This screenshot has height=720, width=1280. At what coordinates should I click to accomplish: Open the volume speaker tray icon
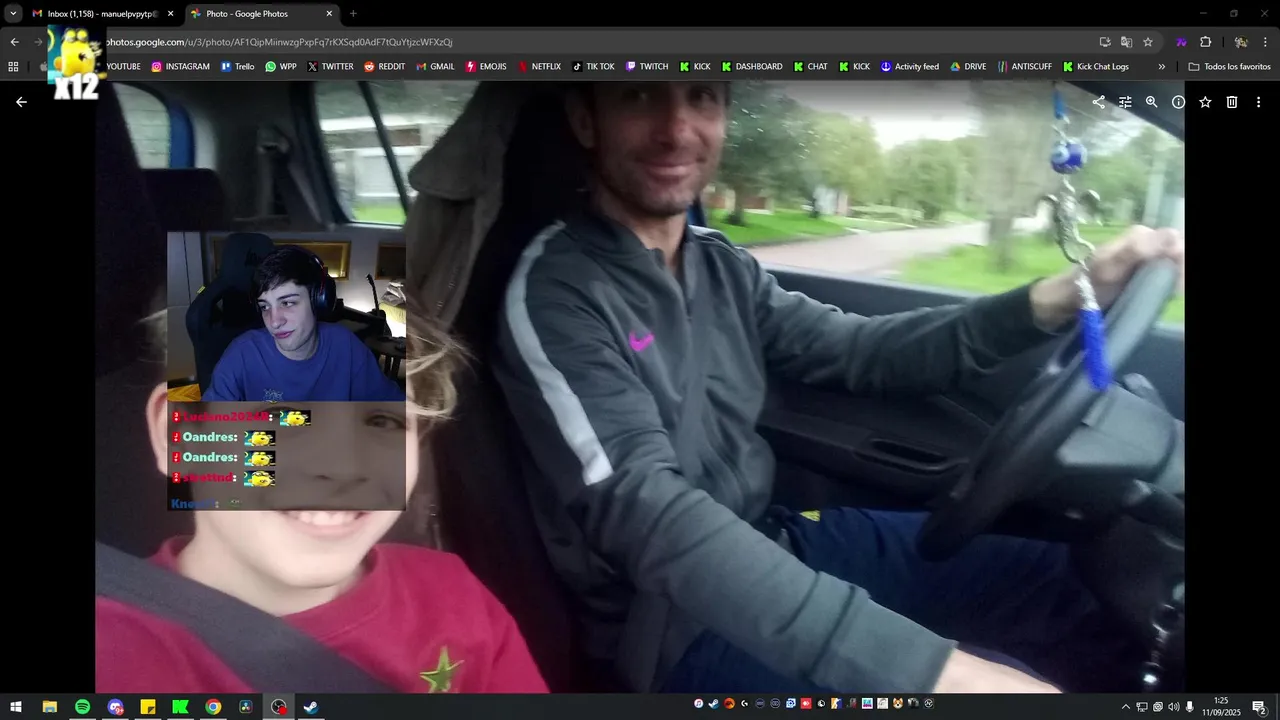tap(1172, 707)
